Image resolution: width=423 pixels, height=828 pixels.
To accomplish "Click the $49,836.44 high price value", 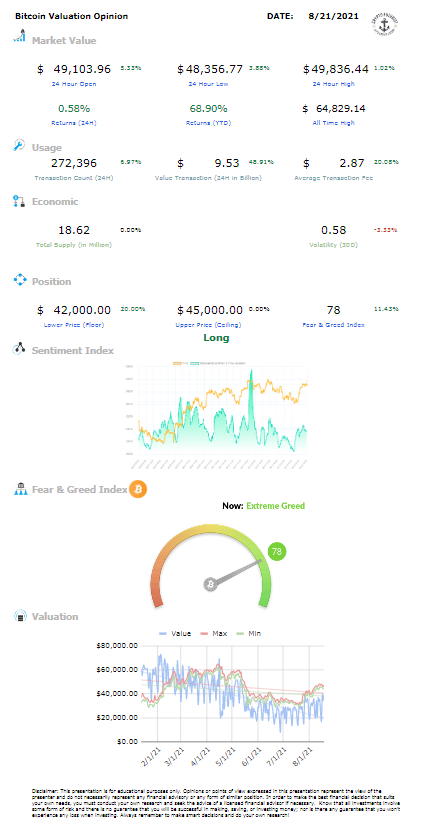I will (x=336, y=69).
